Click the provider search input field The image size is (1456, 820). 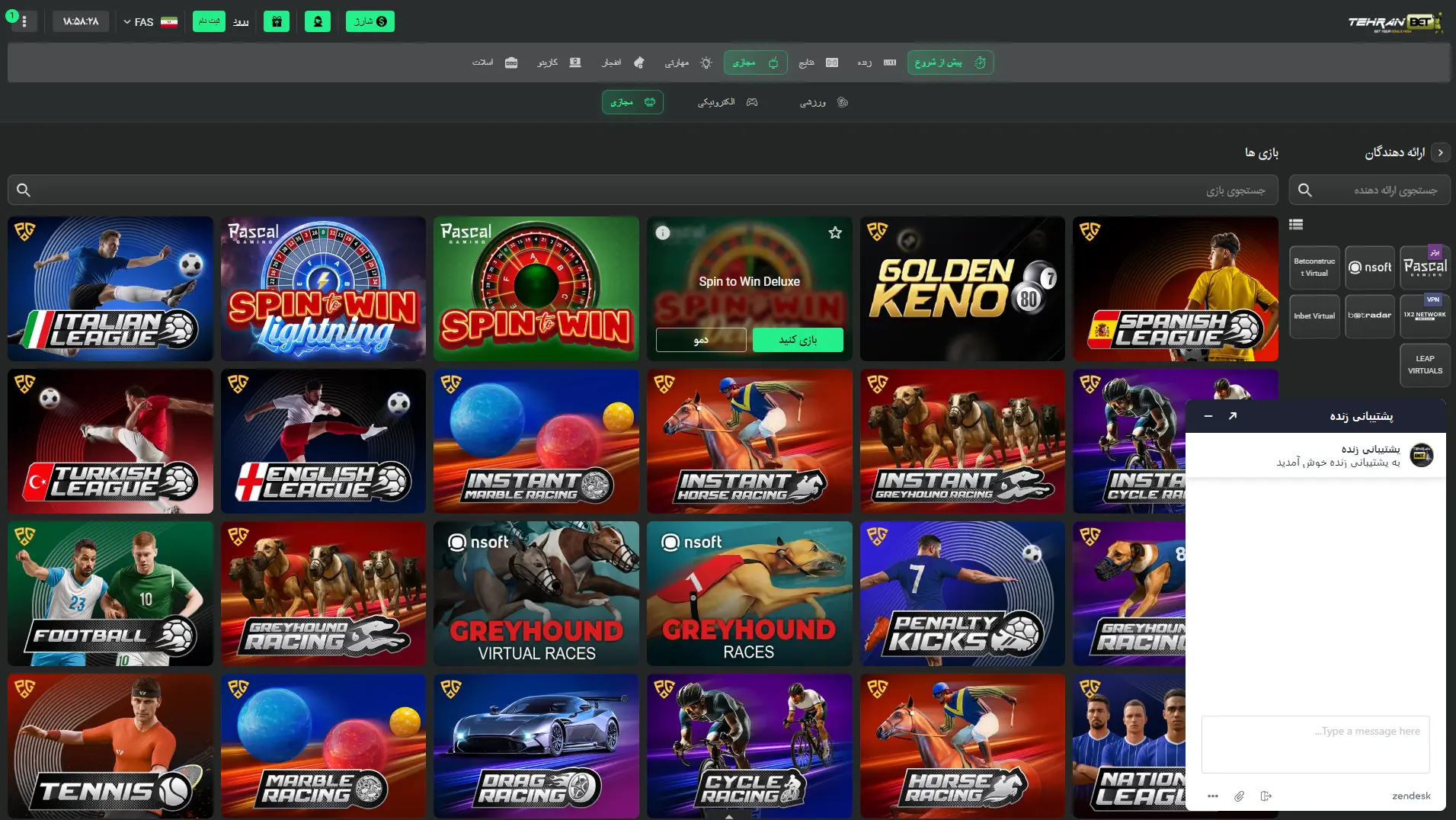point(1369,190)
